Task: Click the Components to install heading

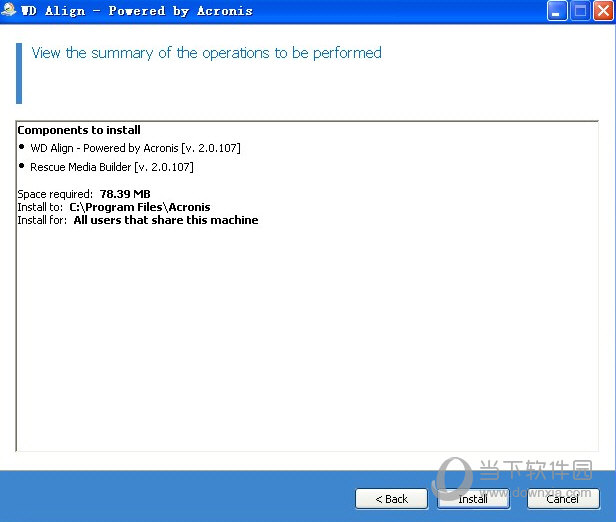Action: click(79, 130)
